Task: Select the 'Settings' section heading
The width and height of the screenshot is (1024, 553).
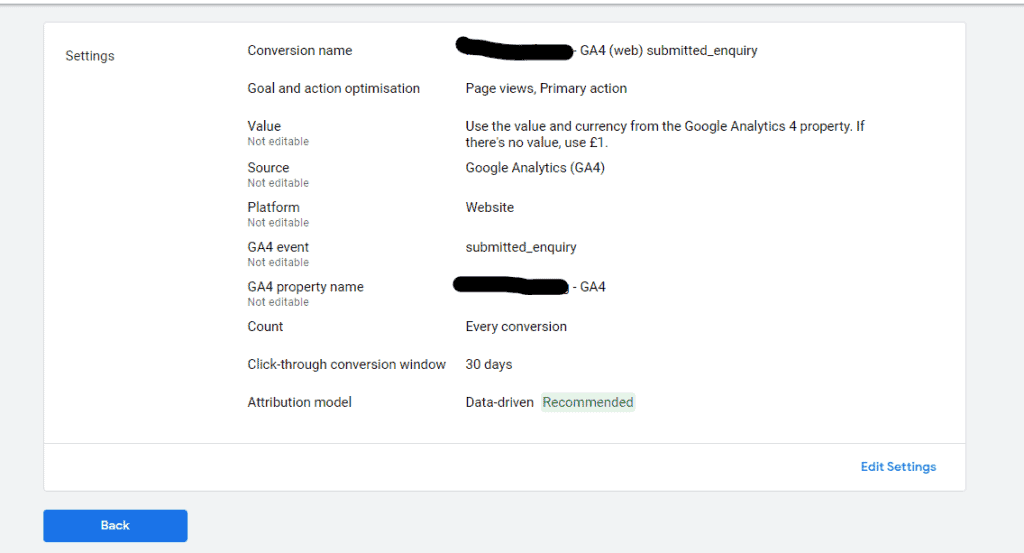Action: tap(89, 56)
